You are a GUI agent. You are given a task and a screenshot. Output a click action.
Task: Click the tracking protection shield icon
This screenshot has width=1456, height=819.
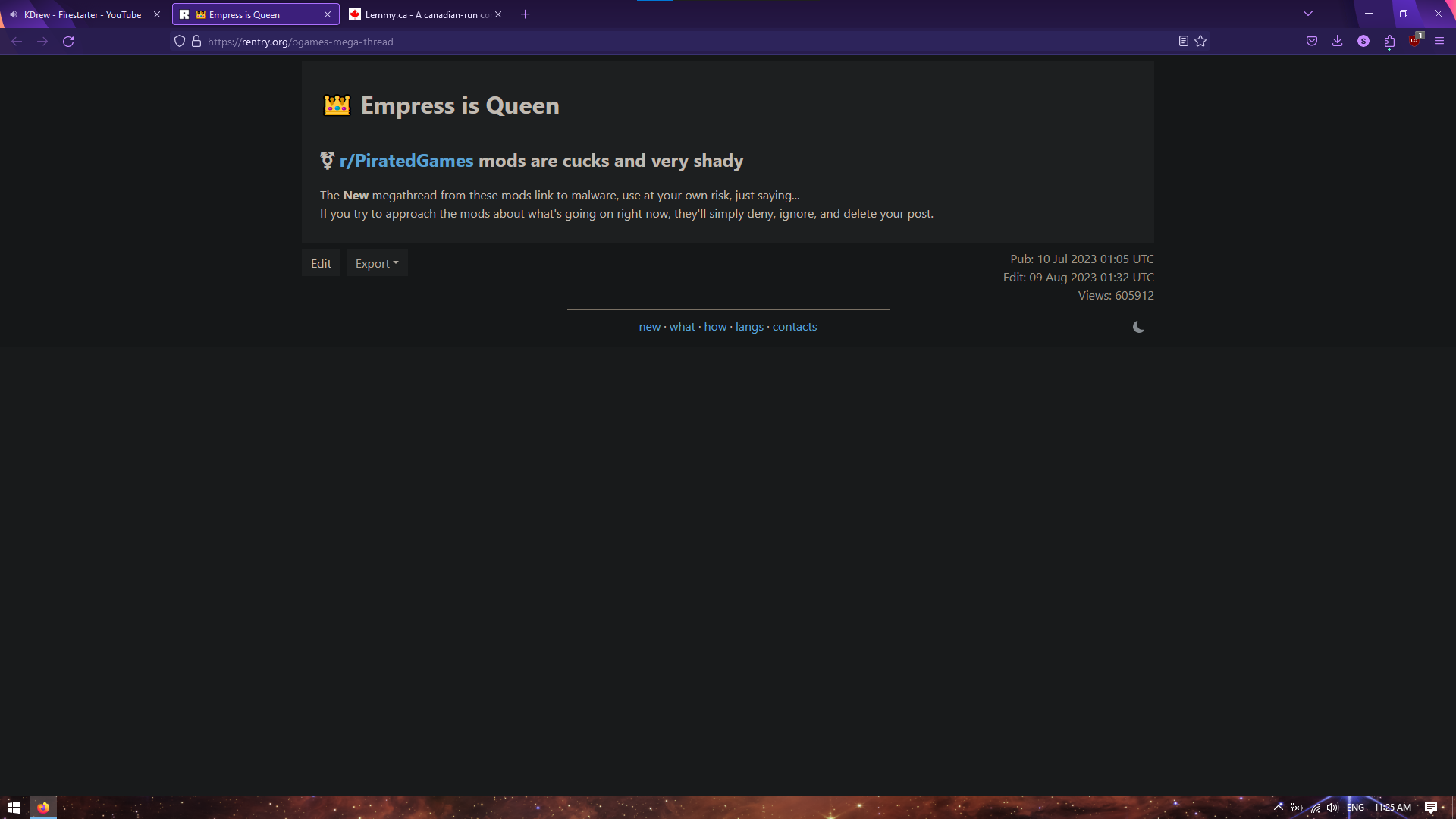point(180,42)
